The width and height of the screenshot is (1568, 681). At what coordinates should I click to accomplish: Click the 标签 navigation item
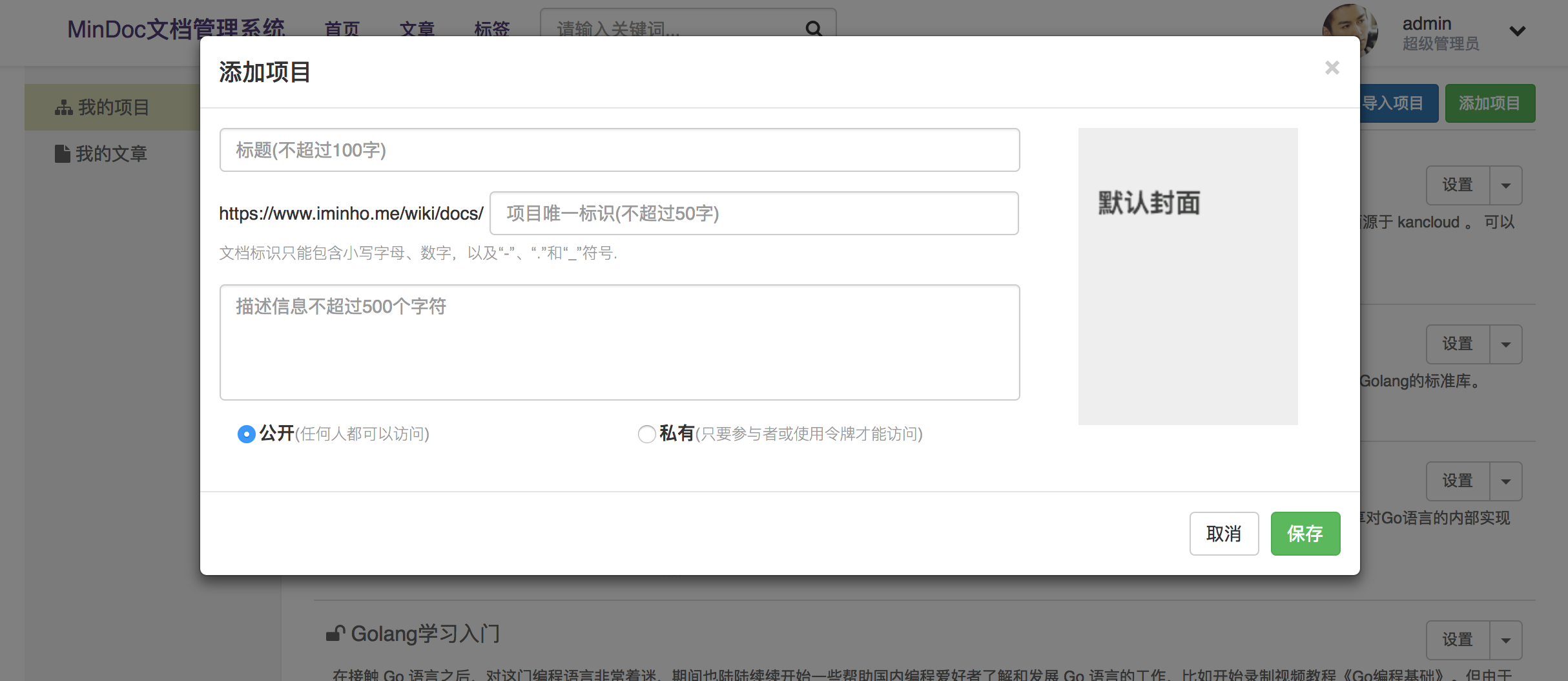(491, 29)
